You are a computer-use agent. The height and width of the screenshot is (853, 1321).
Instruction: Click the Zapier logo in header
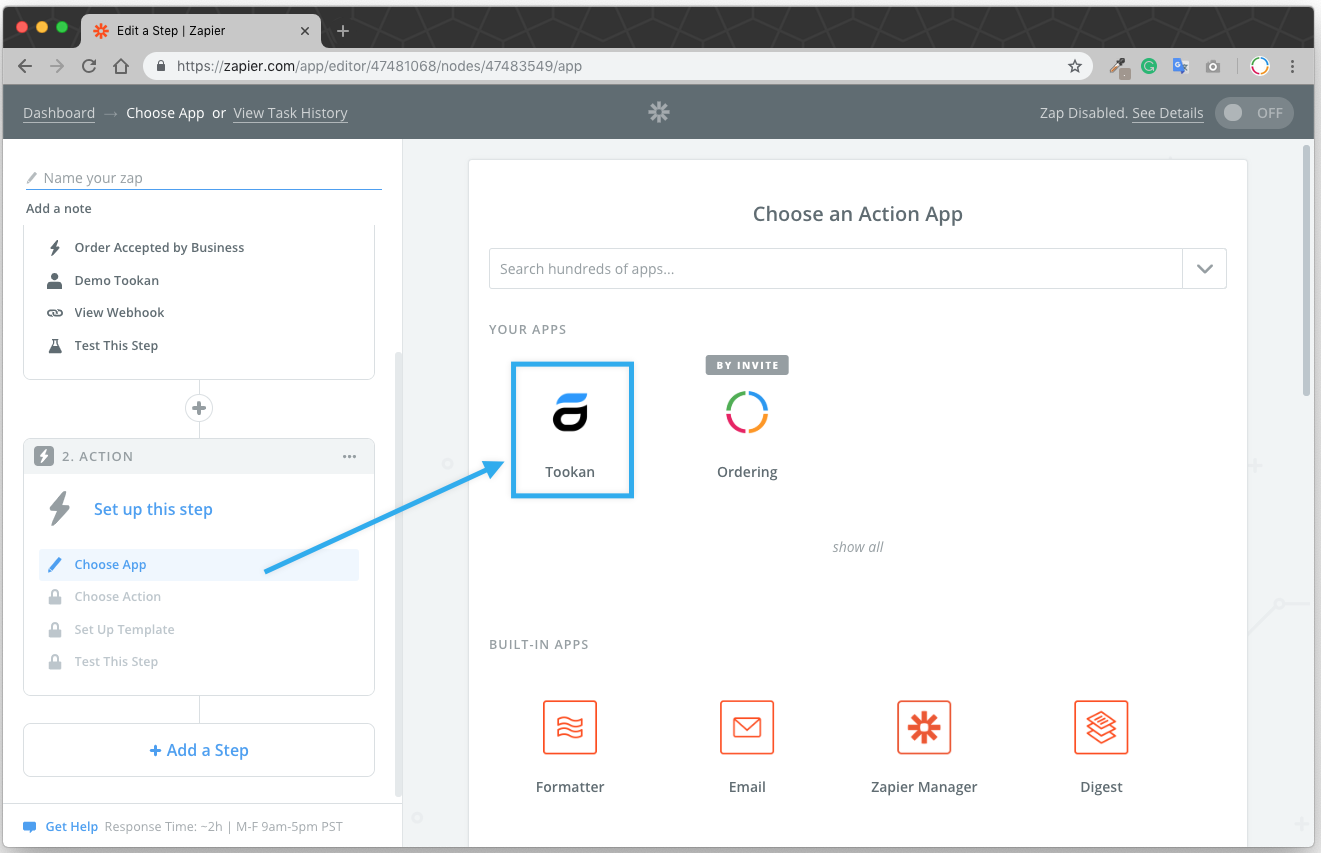(x=658, y=112)
